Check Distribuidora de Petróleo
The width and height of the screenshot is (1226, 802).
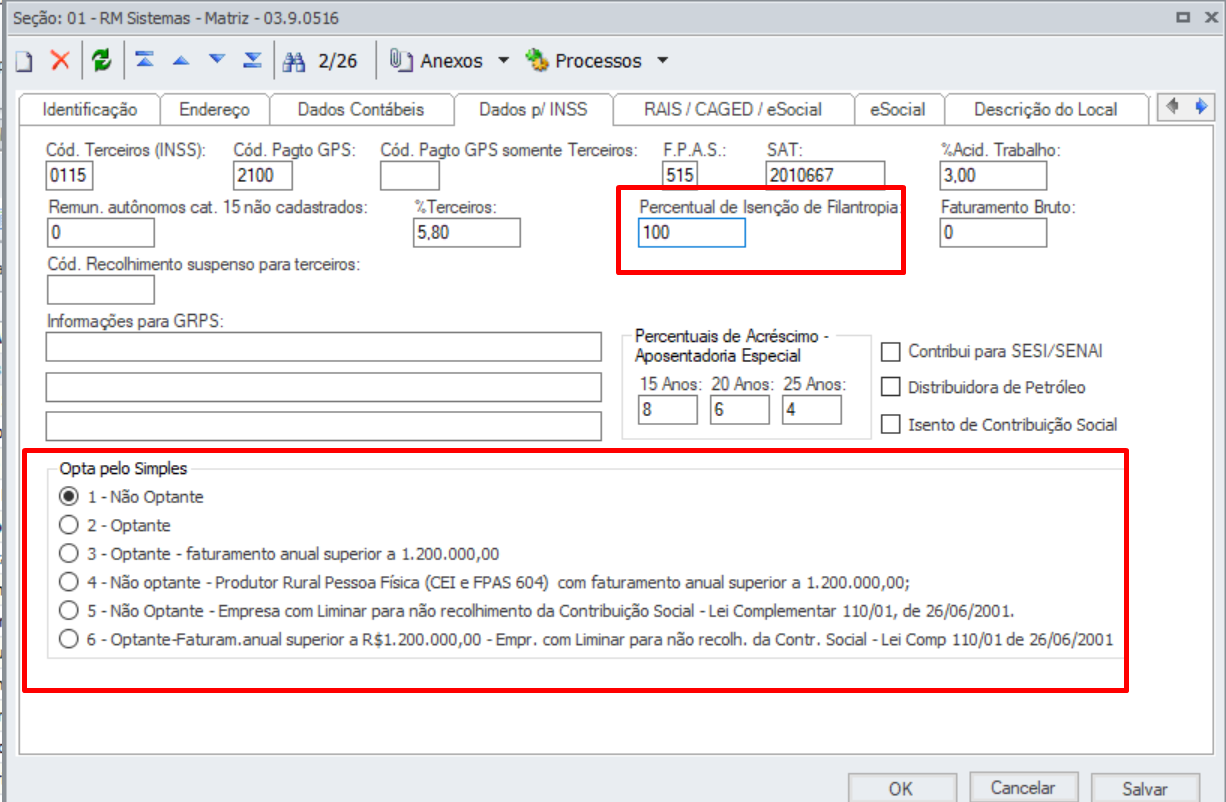click(891, 387)
